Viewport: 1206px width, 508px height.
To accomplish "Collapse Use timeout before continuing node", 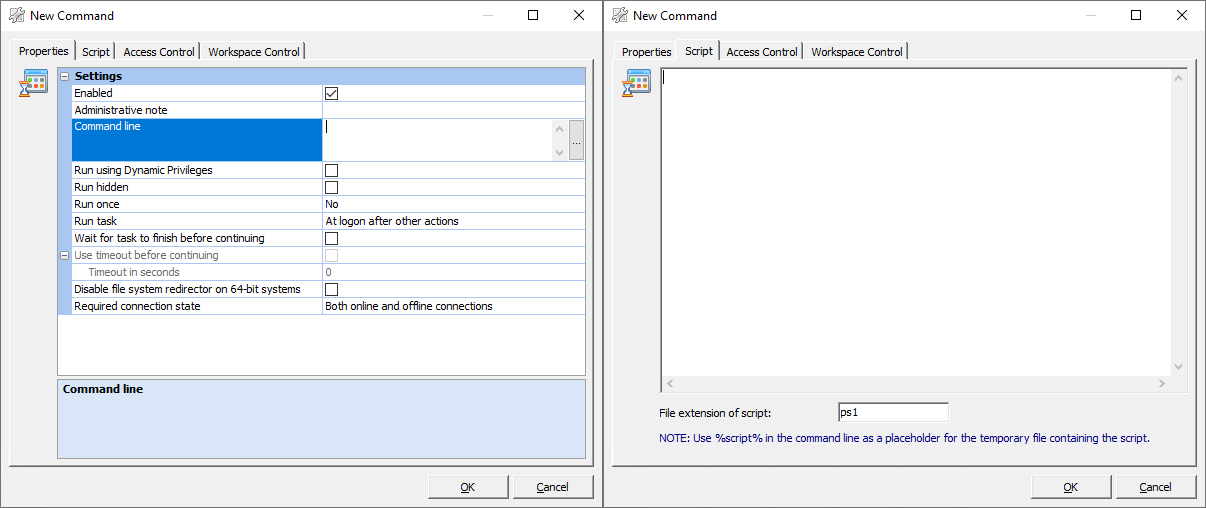I will (x=65, y=256).
